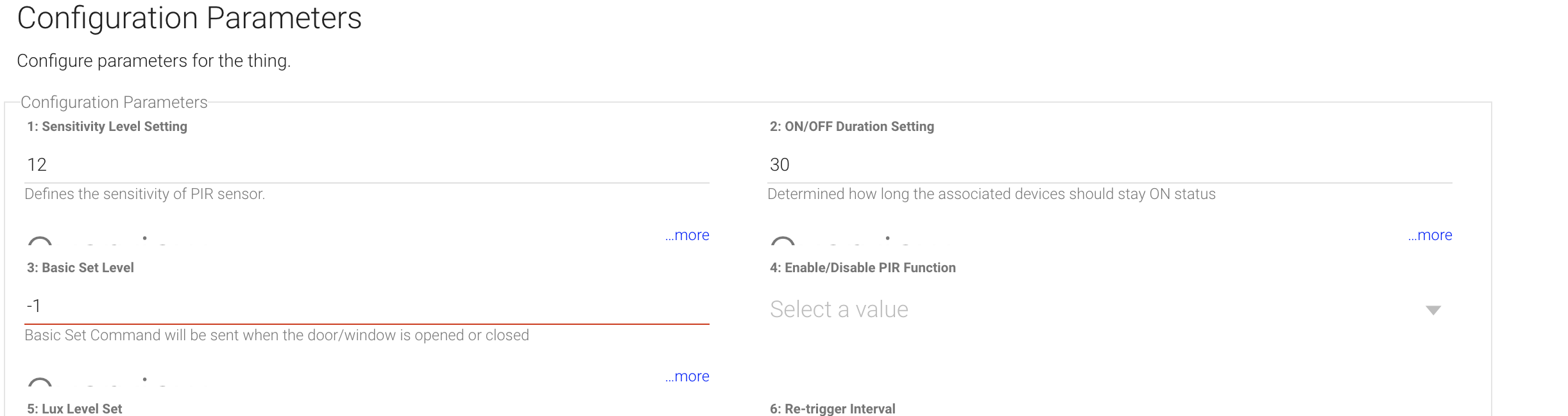
Task: Click the '2: ON/OFF Duration Setting' label
Action: coord(851,126)
